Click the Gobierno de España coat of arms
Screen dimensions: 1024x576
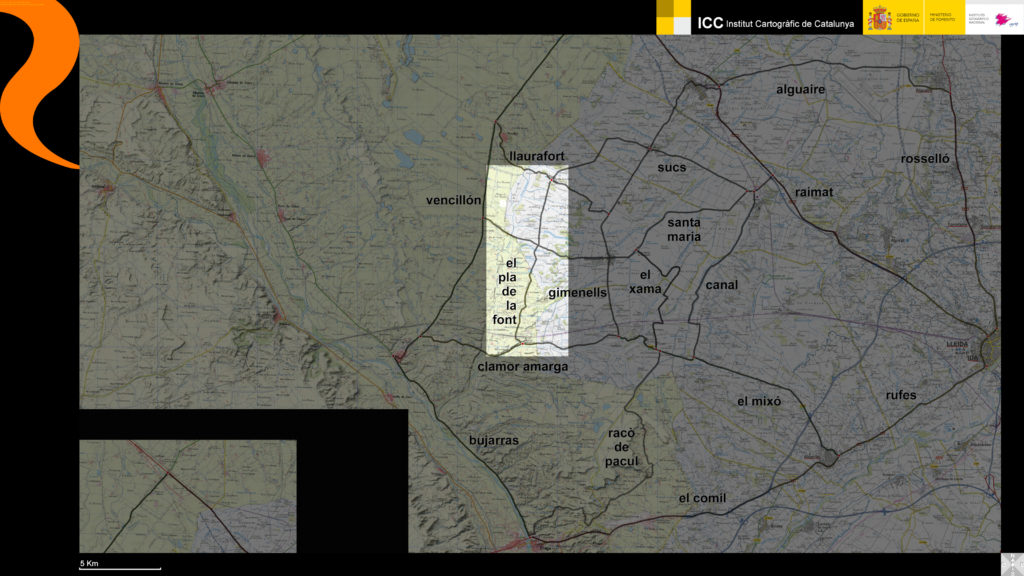click(x=879, y=18)
